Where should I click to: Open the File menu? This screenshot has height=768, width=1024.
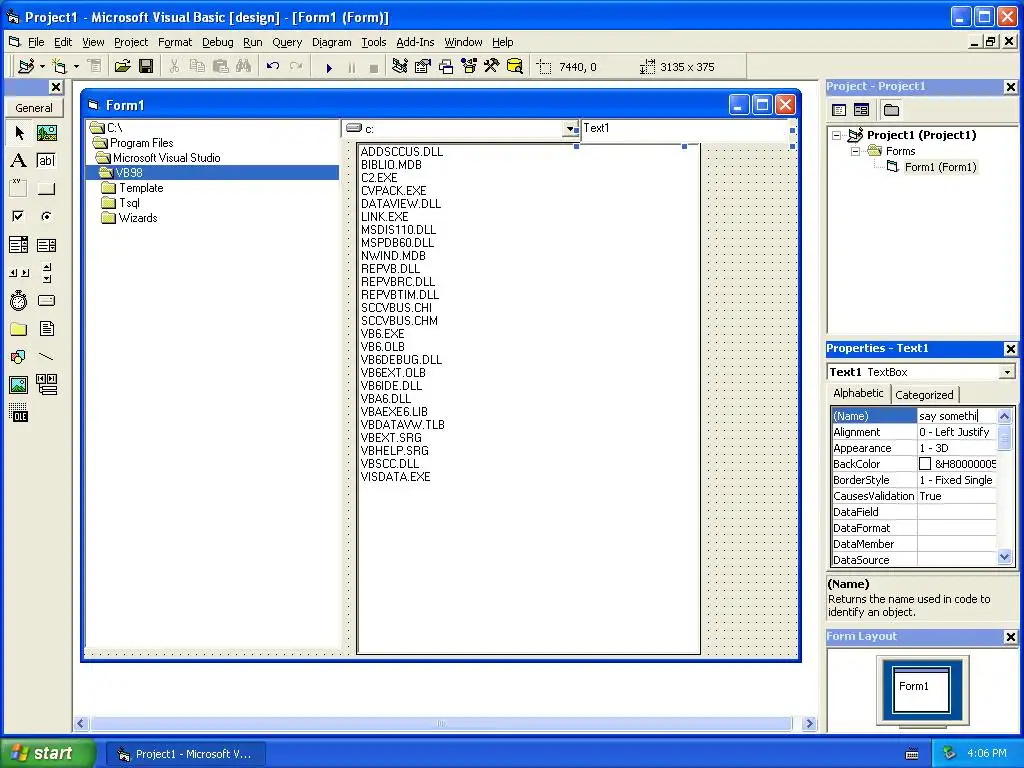(x=36, y=42)
